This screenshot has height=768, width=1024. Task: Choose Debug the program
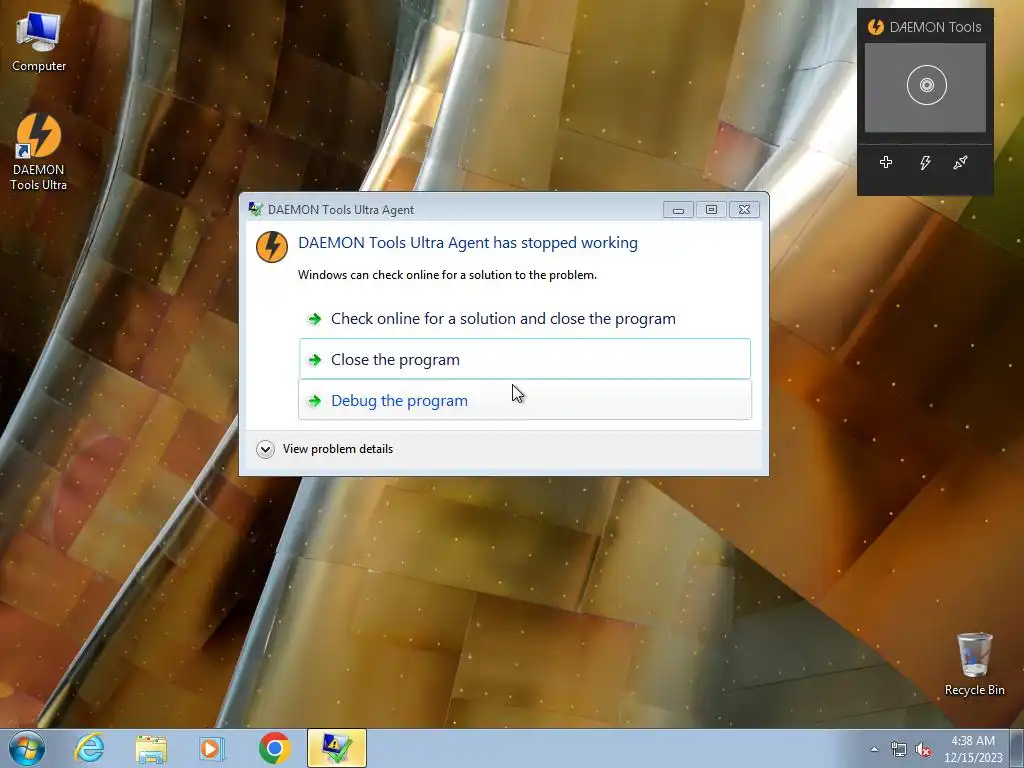point(525,400)
